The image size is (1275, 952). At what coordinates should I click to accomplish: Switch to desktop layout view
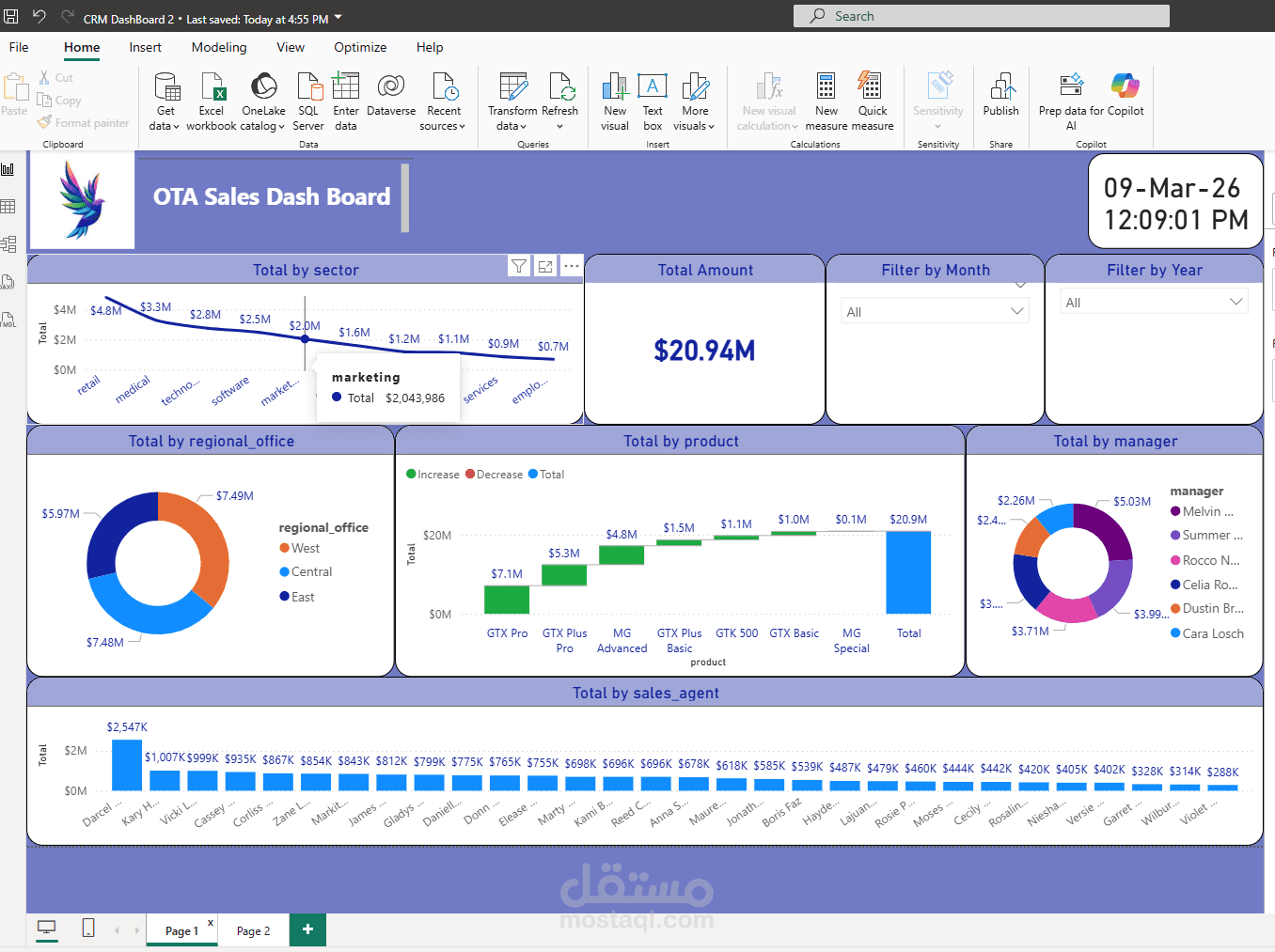coord(47,929)
